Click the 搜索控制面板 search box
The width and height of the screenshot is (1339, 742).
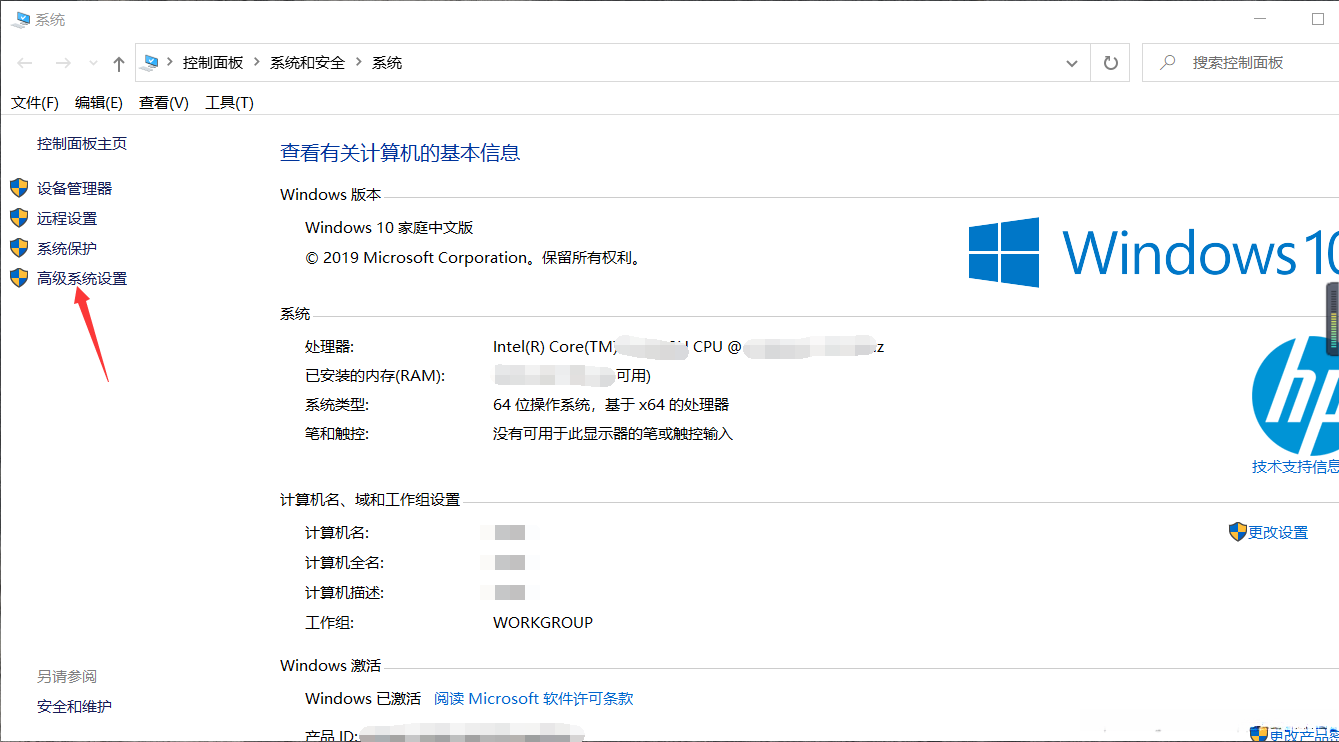tap(1240, 63)
